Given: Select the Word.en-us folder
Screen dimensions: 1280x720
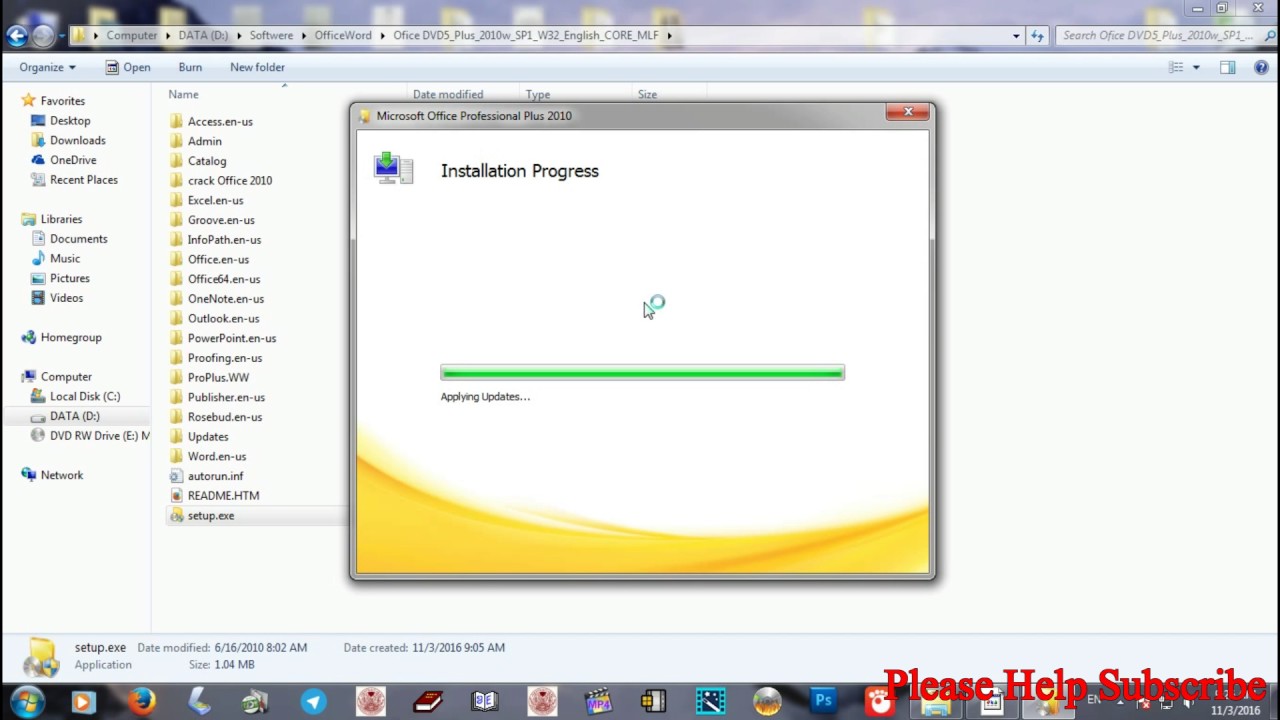Looking at the screenshot, I should pos(217,456).
